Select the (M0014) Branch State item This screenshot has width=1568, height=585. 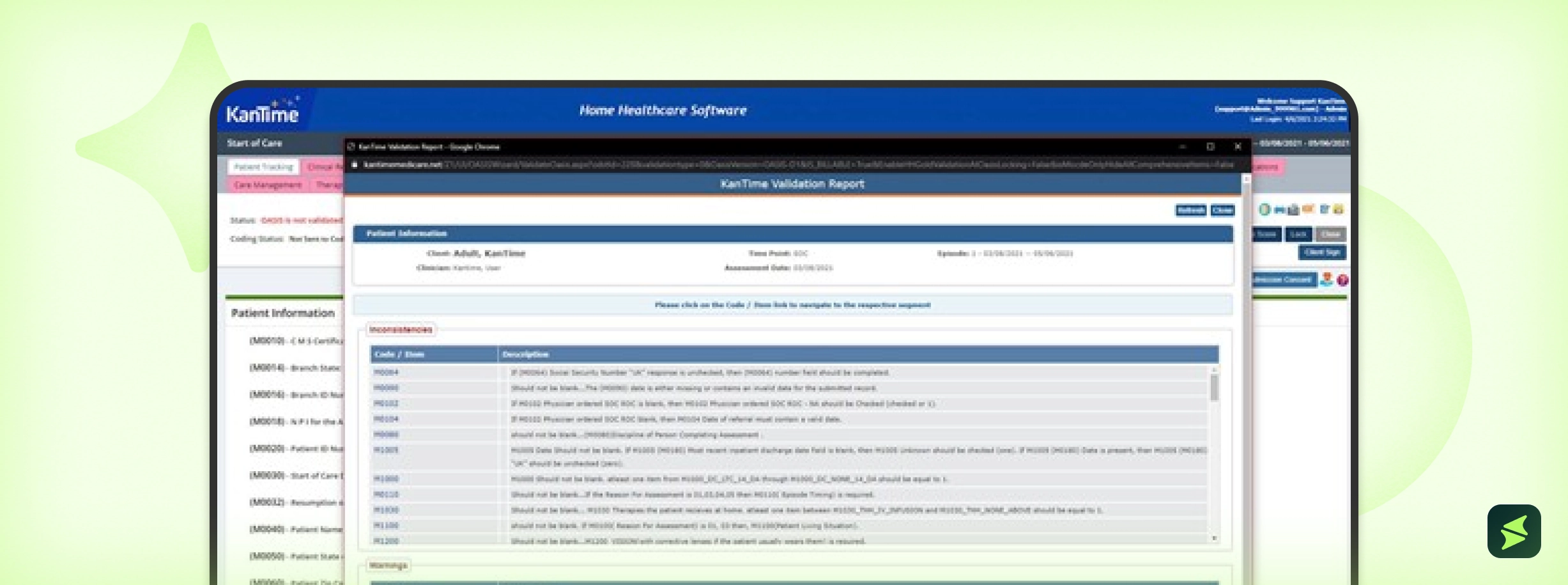296,368
